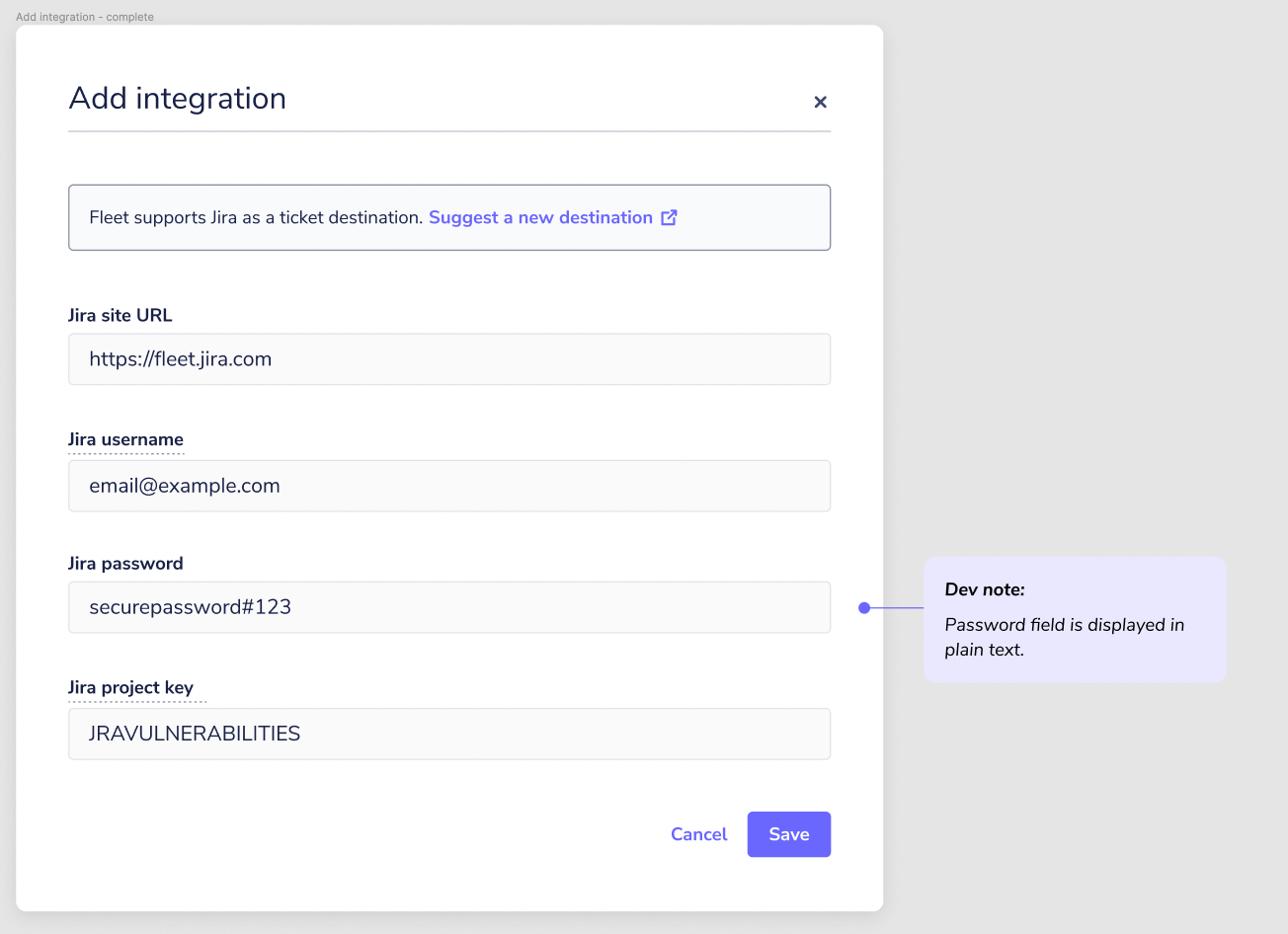Click the purple connector dot near password field
The width and height of the screenshot is (1288, 934).
tap(864, 608)
